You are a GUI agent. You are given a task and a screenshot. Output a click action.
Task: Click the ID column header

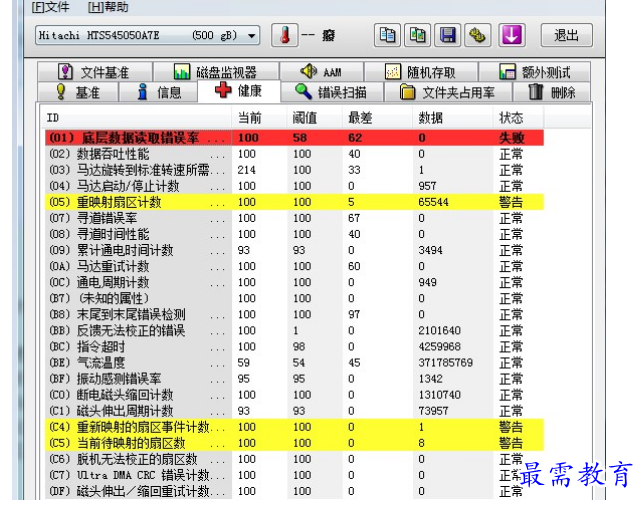click(x=137, y=118)
